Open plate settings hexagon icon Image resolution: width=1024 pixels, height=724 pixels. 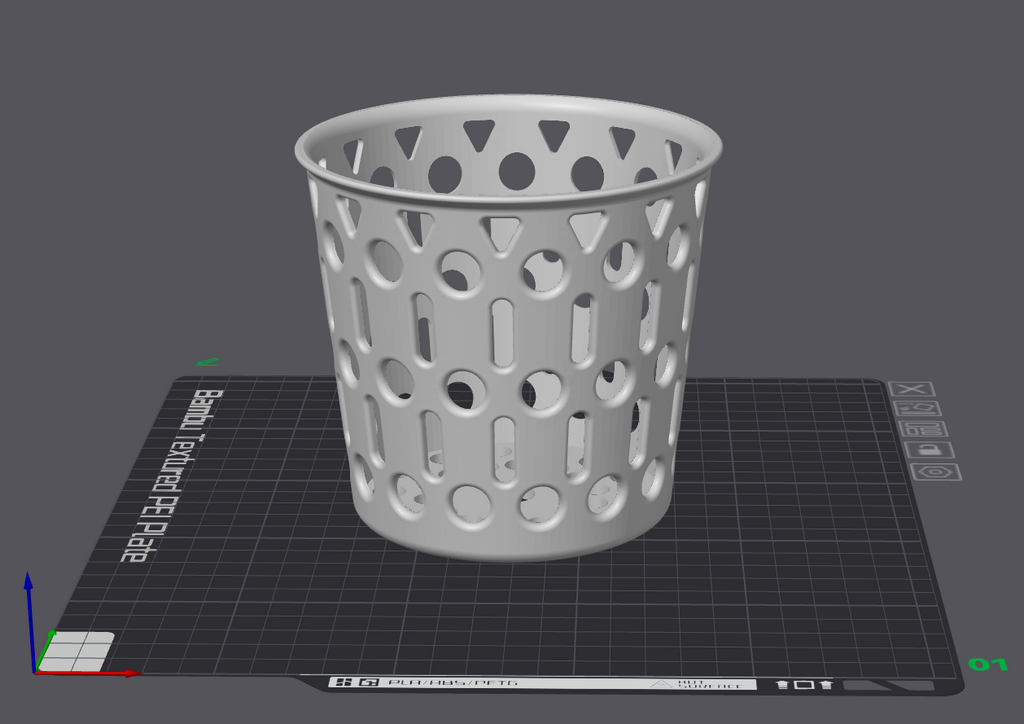936,471
